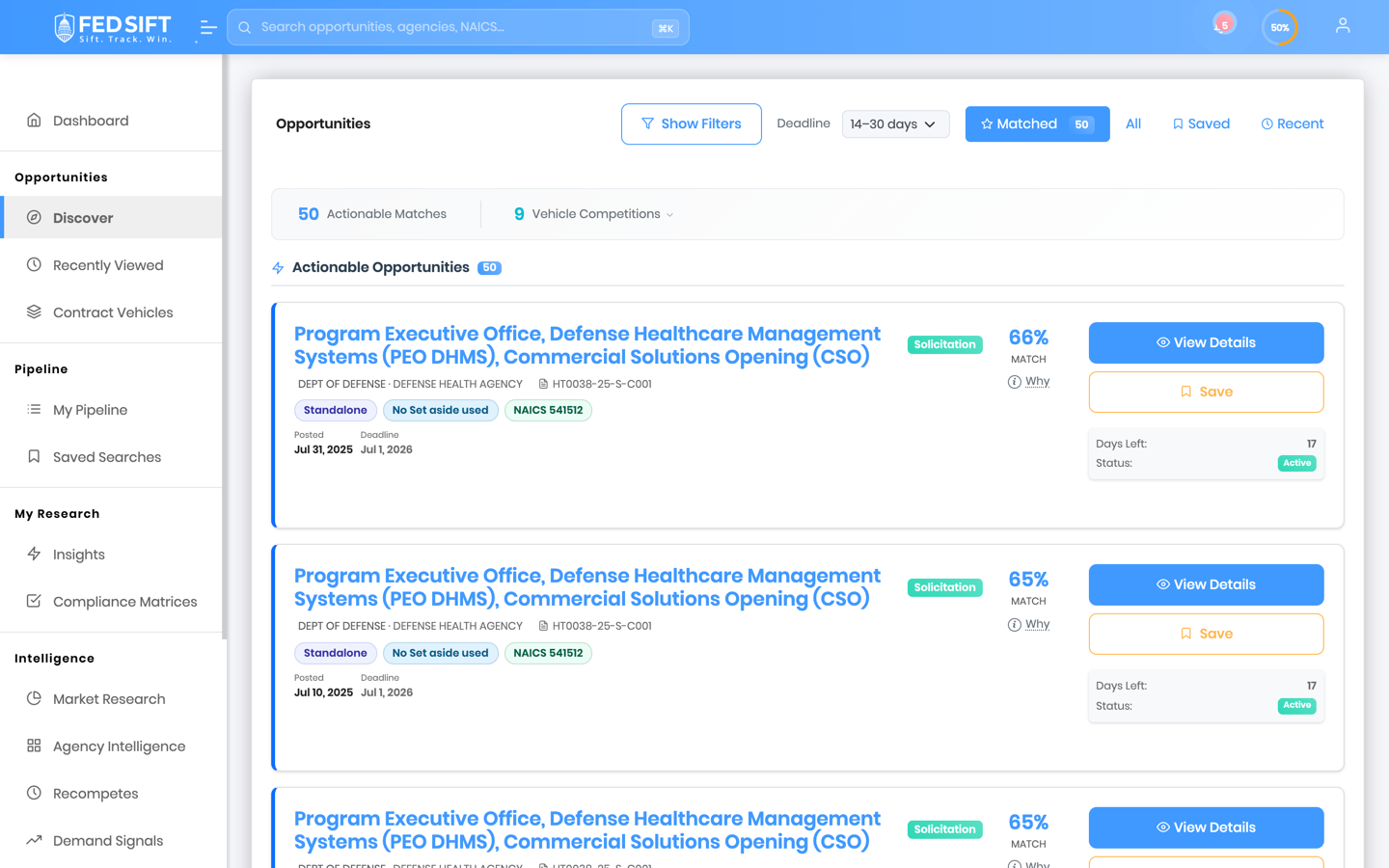
Task: Click the sidebar scrollbar
Action: click(224, 347)
